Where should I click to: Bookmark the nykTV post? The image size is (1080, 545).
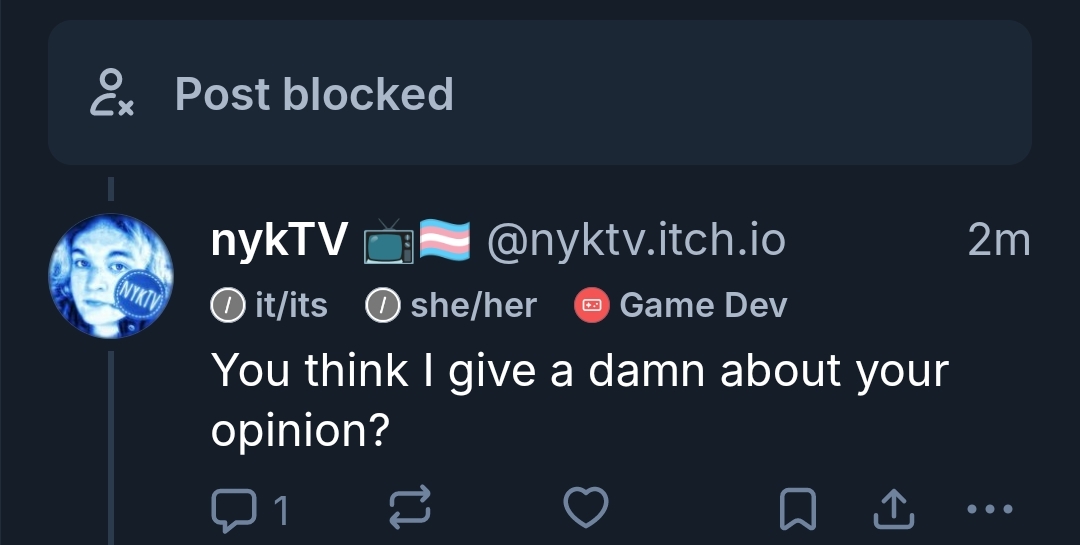pyautogui.click(x=796, y=511)
